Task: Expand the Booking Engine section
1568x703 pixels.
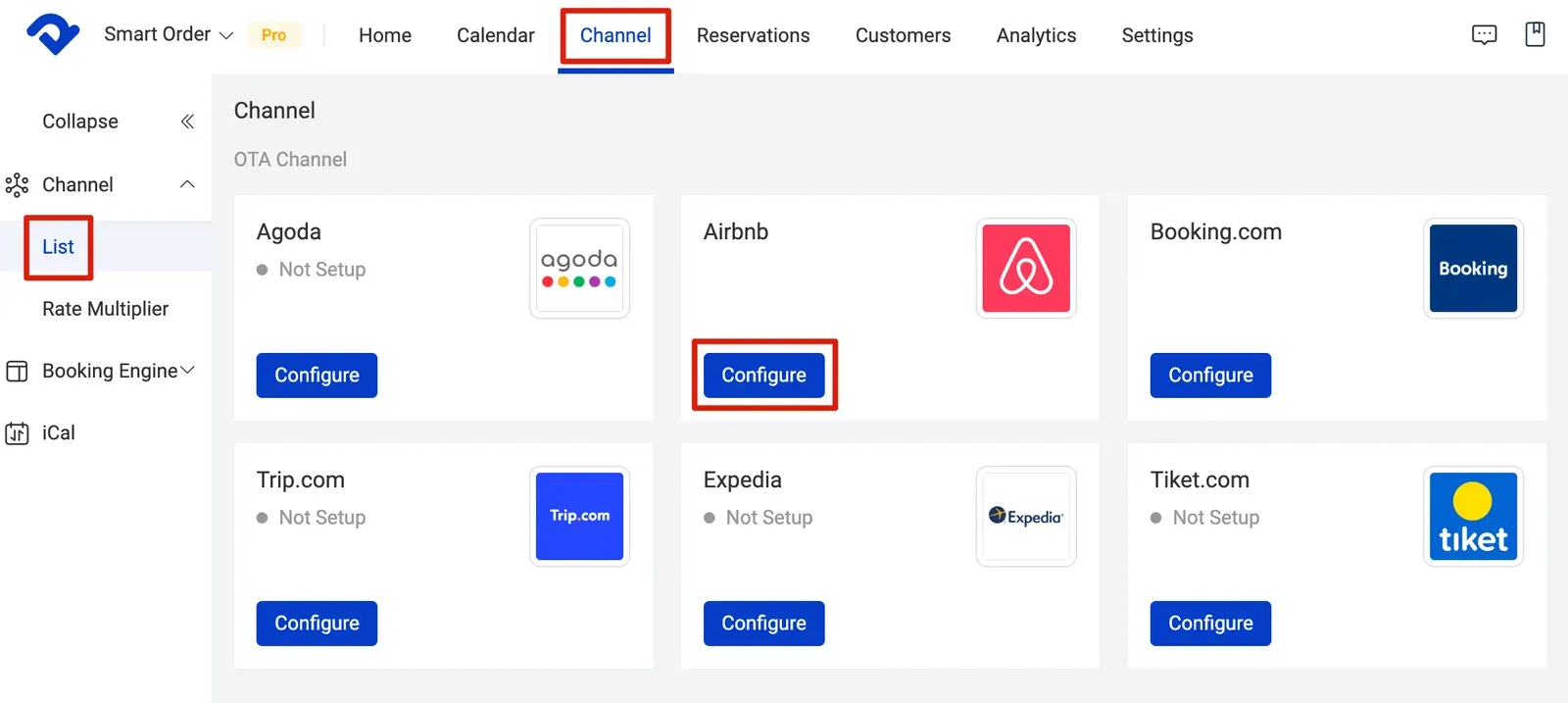Action: [188, 371]
